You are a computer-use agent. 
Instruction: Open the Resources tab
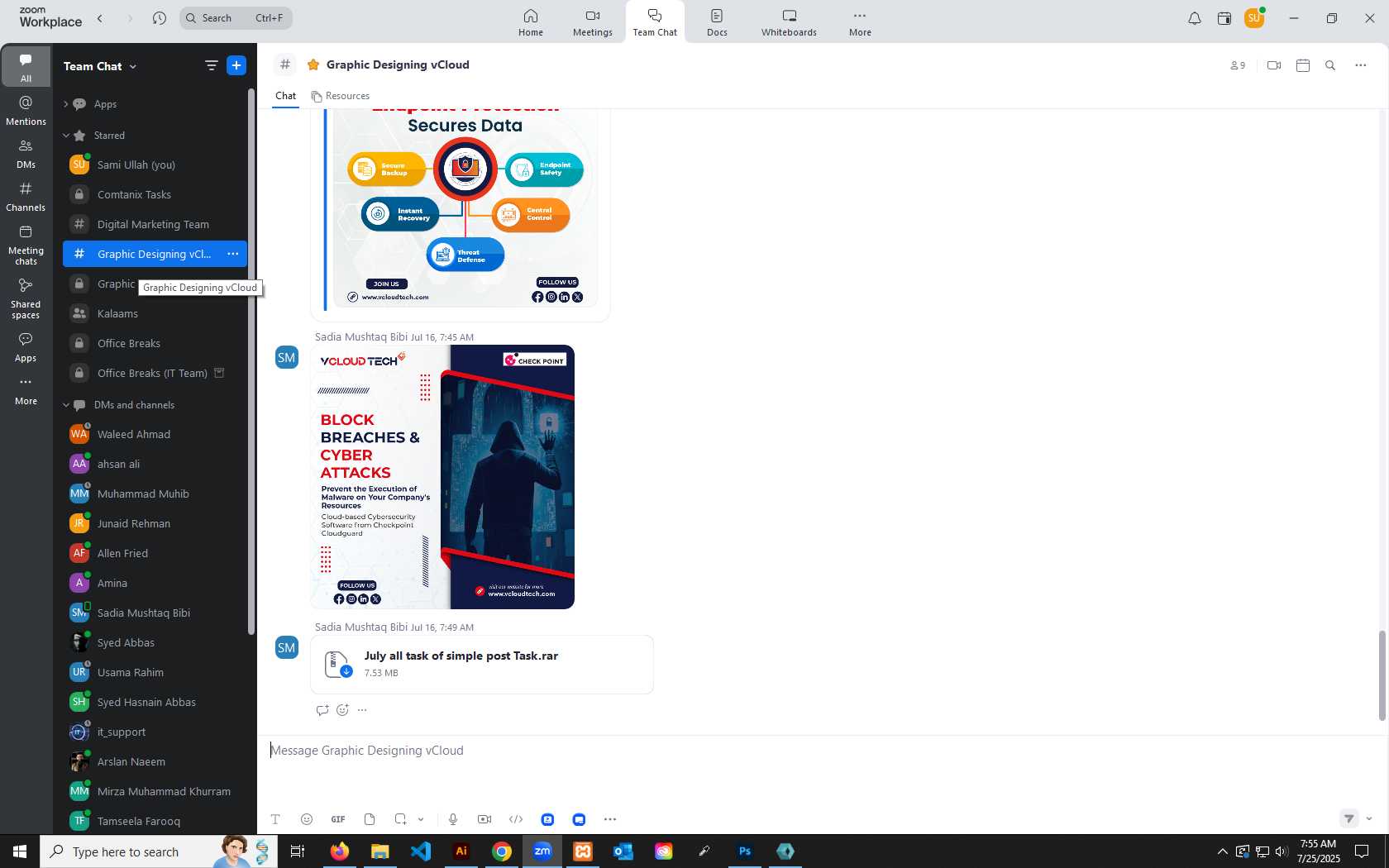[341, 96]
